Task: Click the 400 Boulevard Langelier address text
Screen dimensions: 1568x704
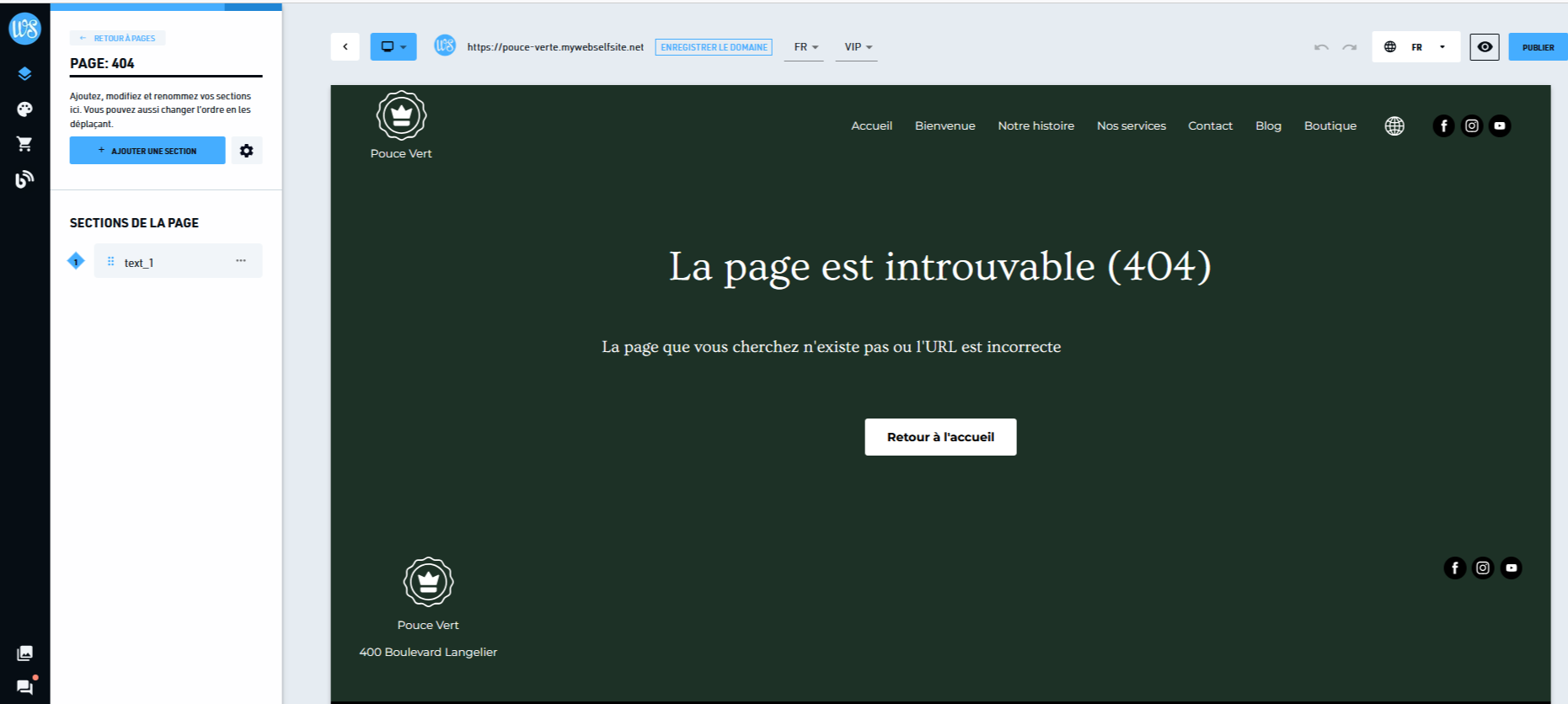Action: (428, 652)
